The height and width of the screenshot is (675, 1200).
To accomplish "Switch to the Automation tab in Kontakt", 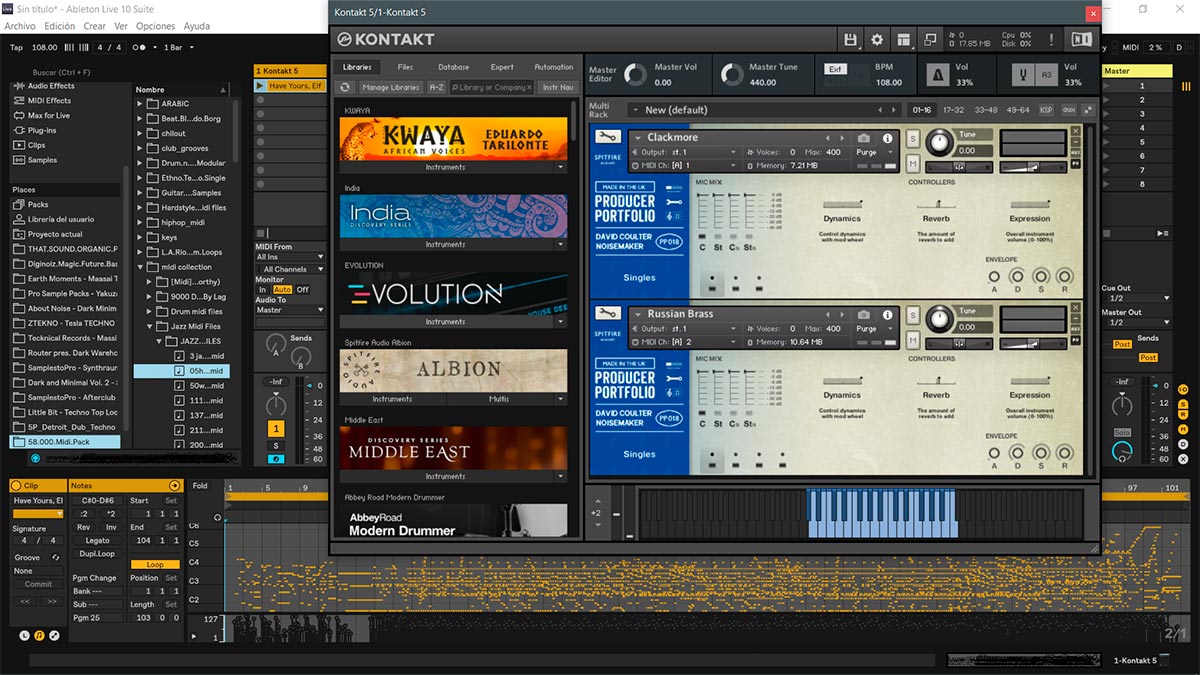I will (553, 67).
